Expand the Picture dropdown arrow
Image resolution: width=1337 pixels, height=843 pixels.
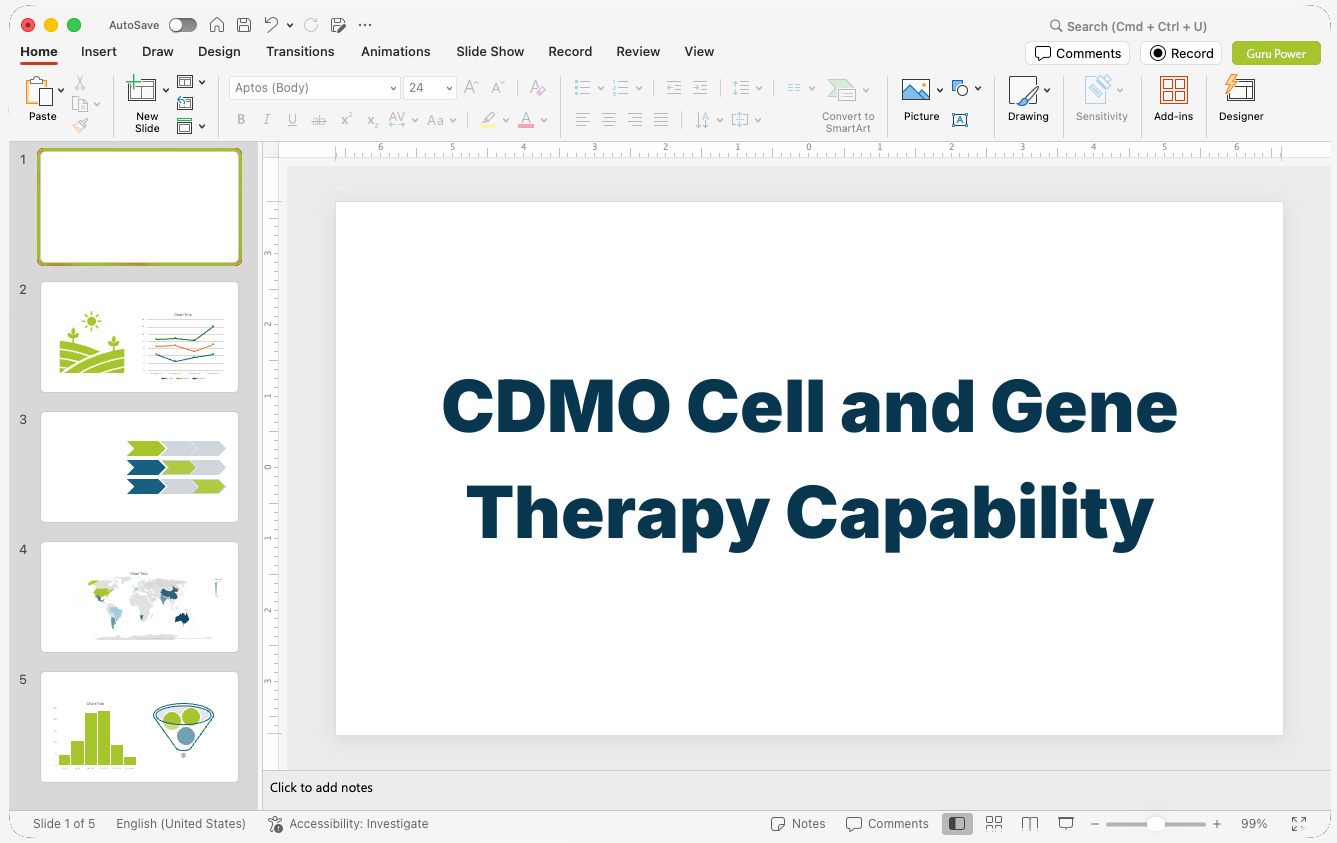click(x=940, y=90)
